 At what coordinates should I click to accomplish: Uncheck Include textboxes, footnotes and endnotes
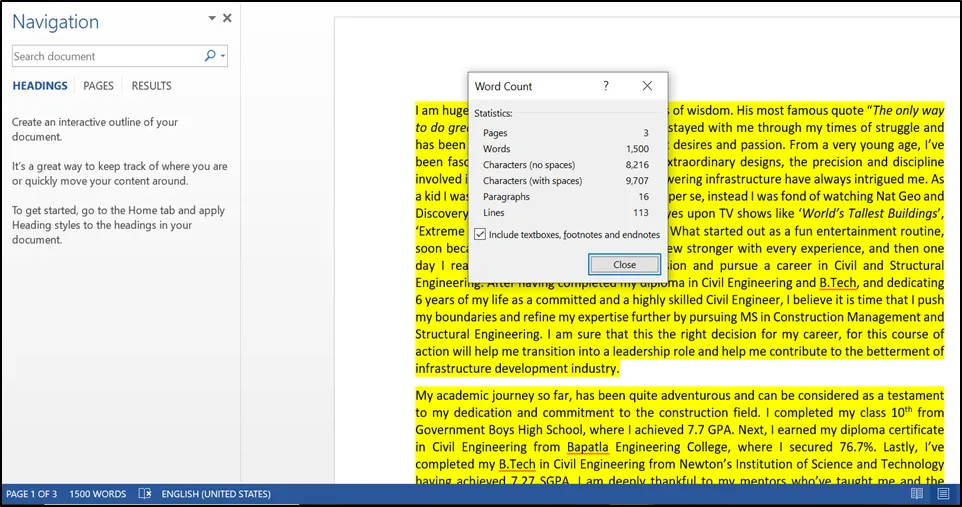click(480, 234)
